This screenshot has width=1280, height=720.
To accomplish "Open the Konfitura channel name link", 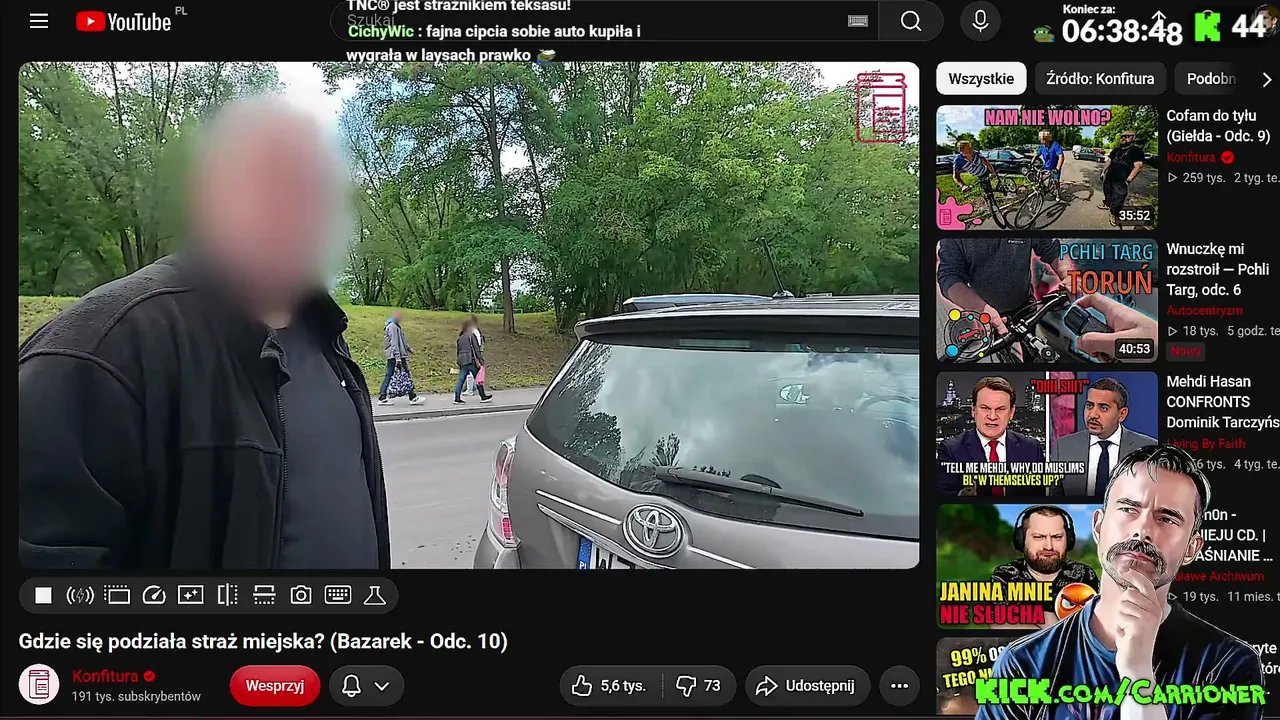I will 105,676.
